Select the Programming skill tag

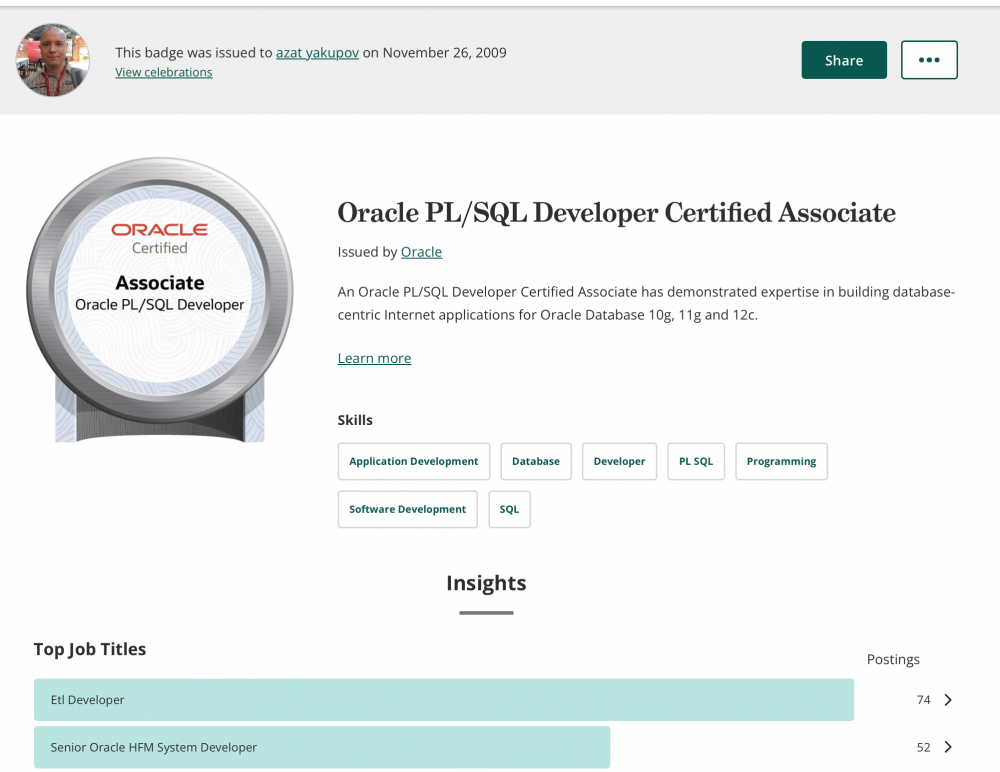(x=781, y=461)
